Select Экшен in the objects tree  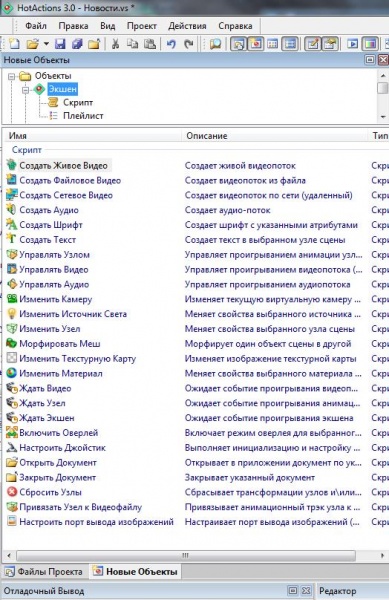pyautogui.click(x=63, y=89)
